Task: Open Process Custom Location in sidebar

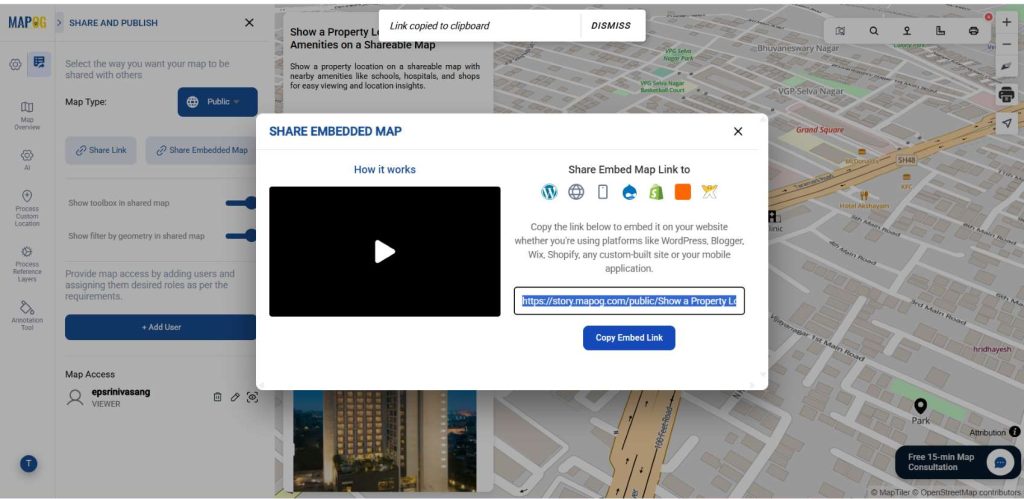Action: (x=27, y=208)
